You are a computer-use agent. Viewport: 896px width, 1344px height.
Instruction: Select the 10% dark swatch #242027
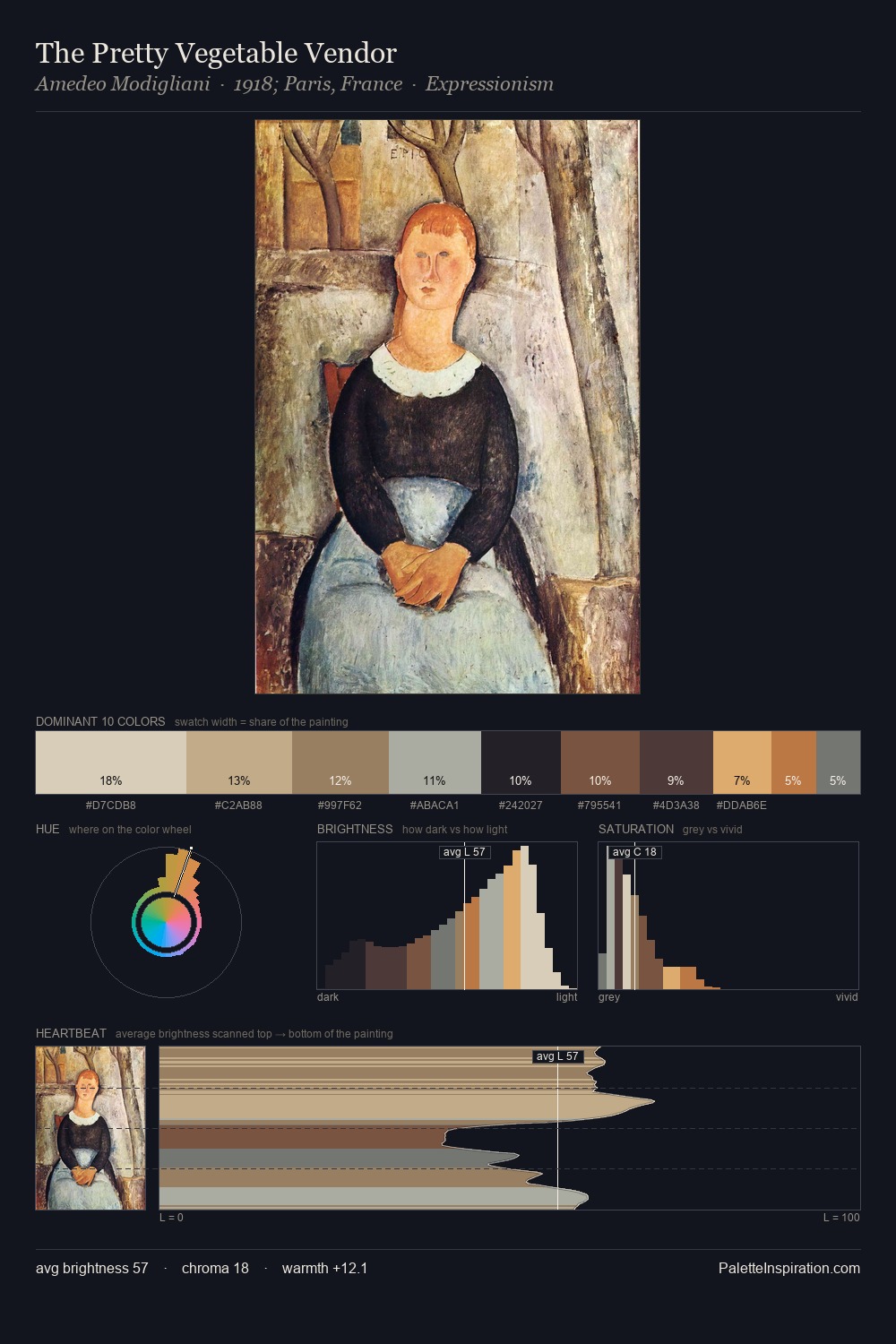coord(521,762)
